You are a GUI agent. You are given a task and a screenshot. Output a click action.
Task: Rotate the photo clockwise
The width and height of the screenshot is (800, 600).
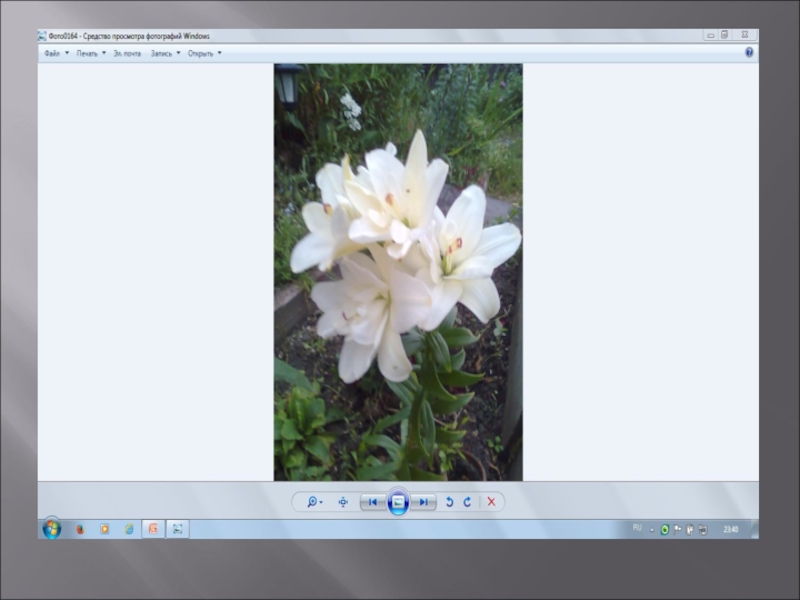[x=467, y=502]
